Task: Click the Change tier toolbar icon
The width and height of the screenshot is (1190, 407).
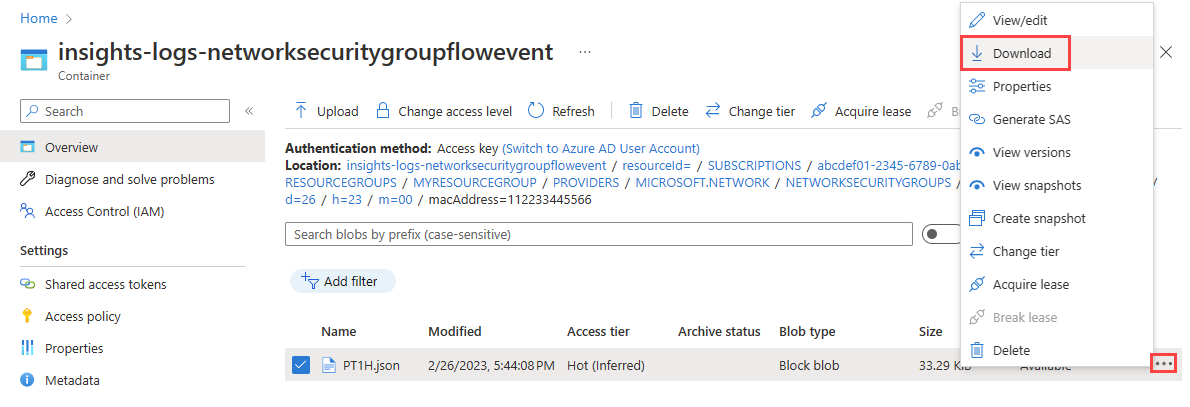Action: (x=712, y=111)
